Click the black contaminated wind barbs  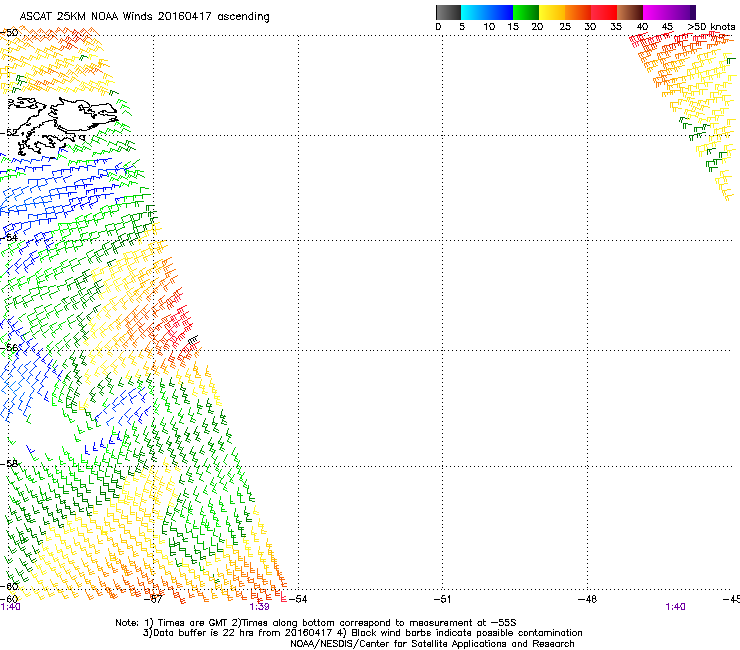193,340
